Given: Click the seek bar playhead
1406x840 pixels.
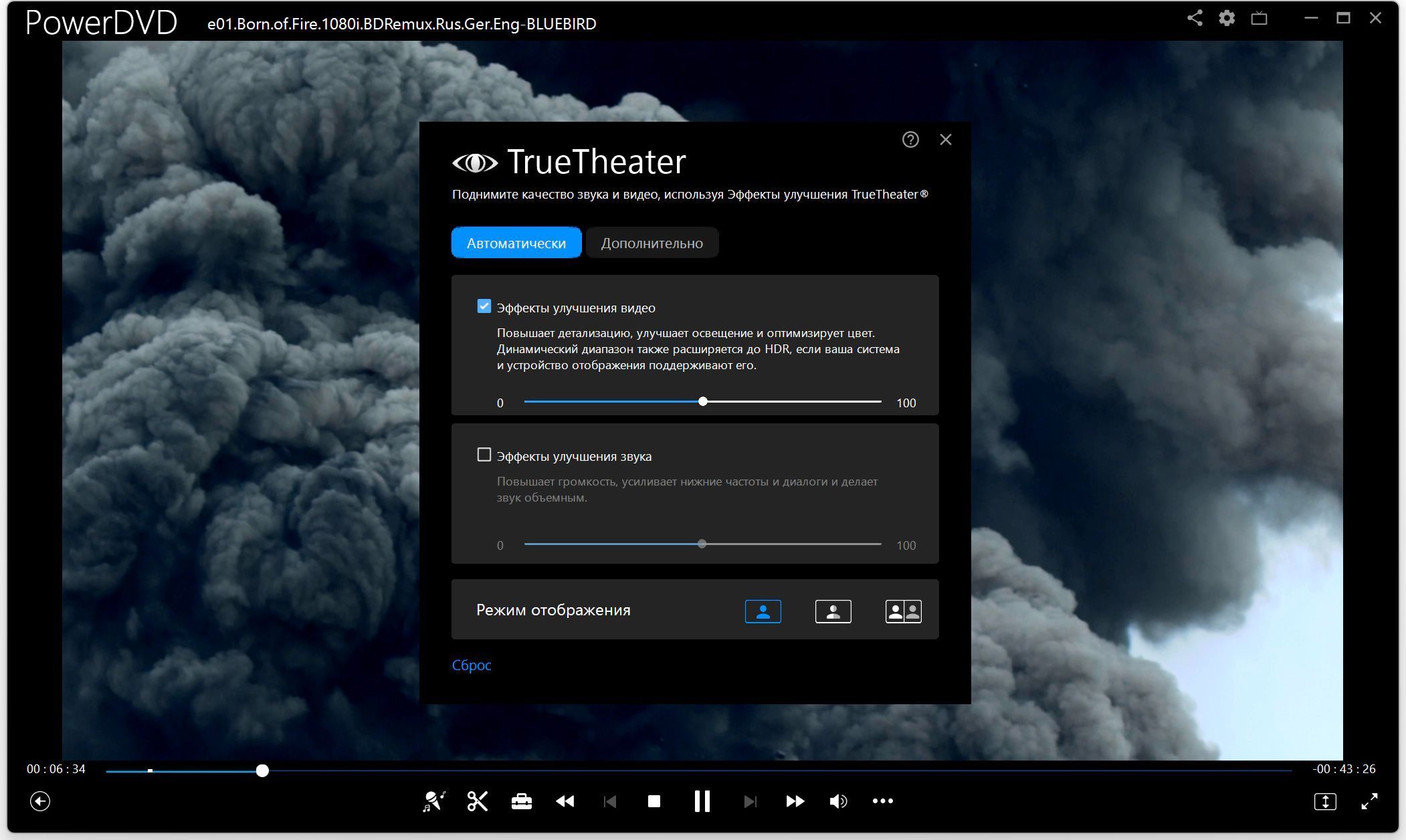Looking at the screenshot, I should point(263,771).
